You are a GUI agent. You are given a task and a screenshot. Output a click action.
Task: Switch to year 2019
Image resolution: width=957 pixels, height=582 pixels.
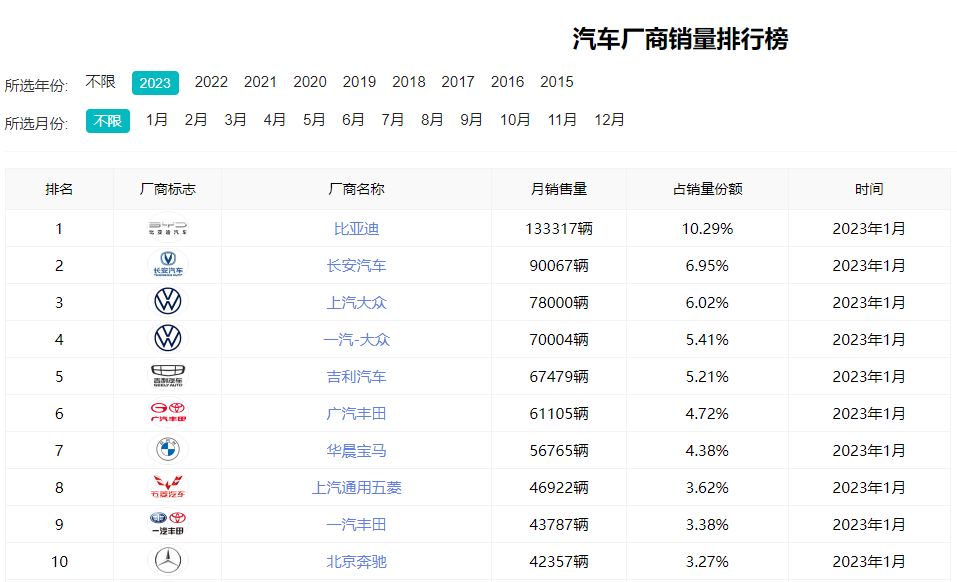359,82
